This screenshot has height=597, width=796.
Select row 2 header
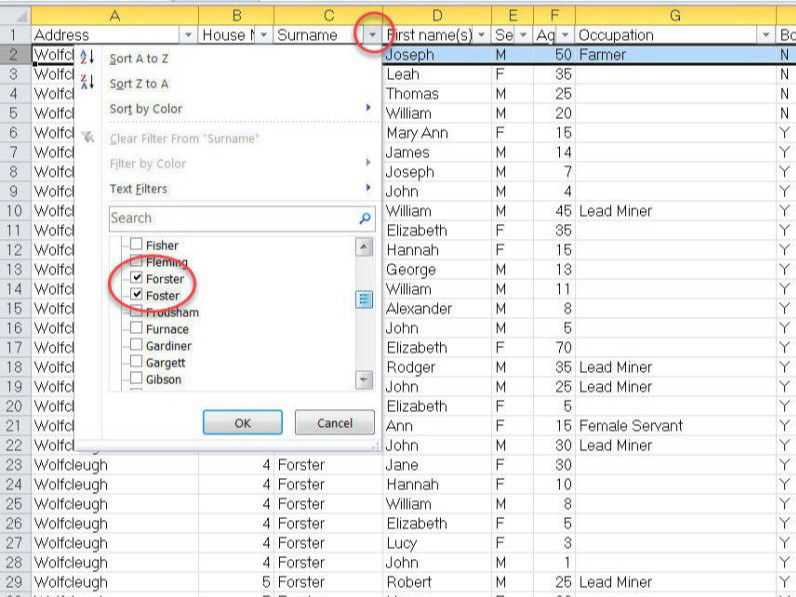[15, 55]
